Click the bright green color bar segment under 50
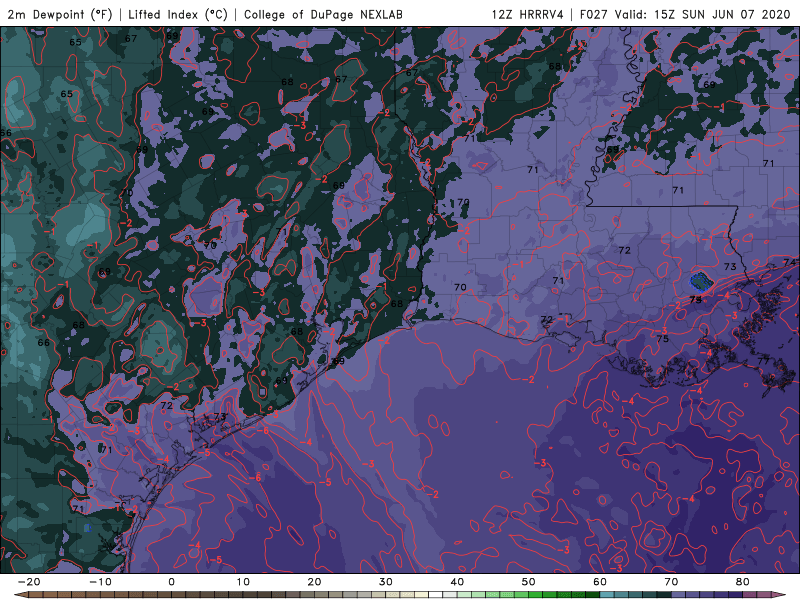Screen dimensions: 800x600 click(x=536, y=595)
